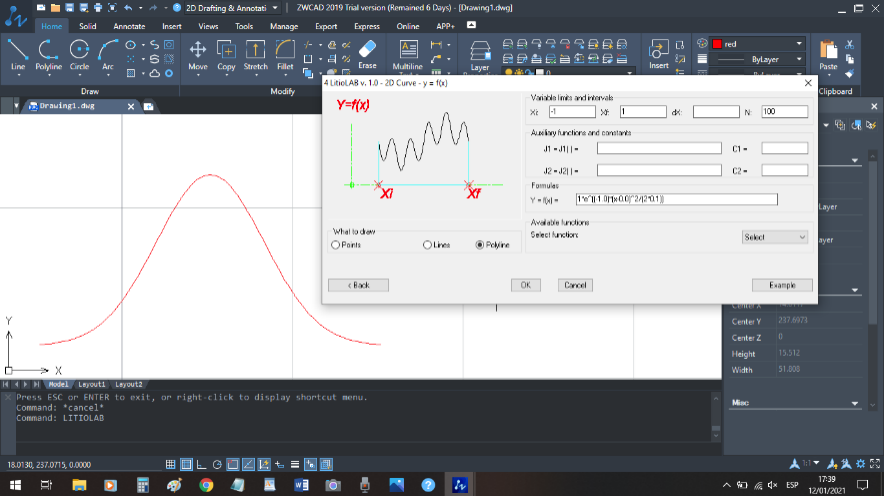Image resolution: width=884 pixels, height=498 pixels.
Task: Click the red color swatch
Action: (x=717, y=44)
